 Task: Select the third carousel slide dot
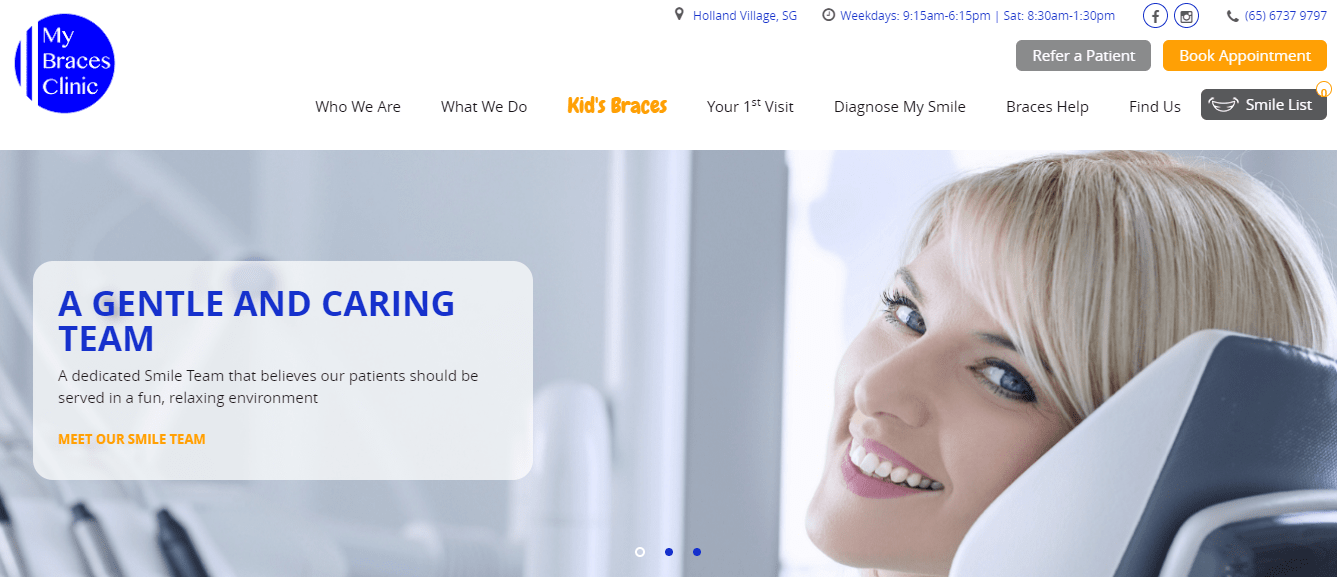(697, 552)
